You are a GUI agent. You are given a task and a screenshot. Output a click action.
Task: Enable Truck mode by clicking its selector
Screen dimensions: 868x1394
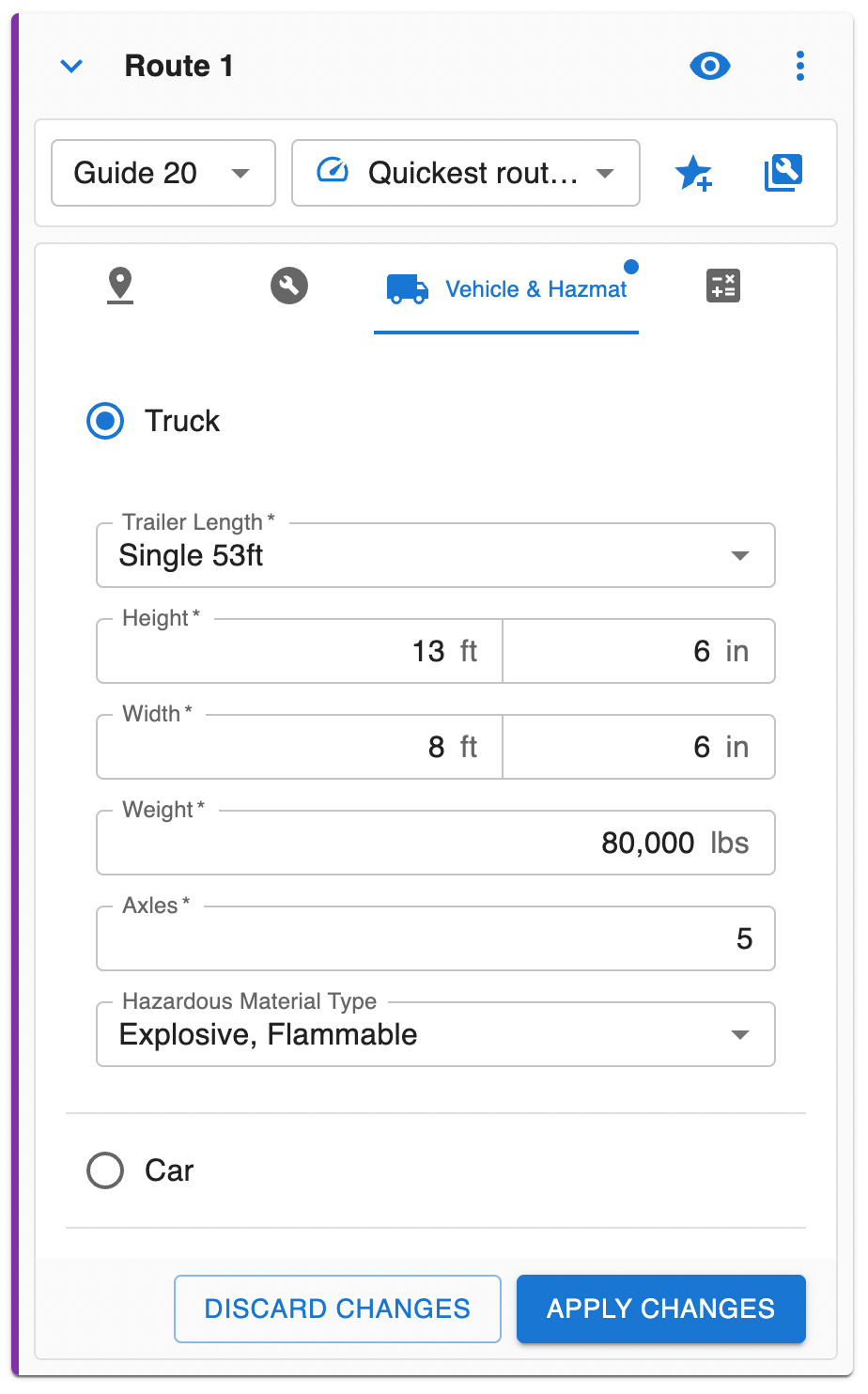(104, 421)
